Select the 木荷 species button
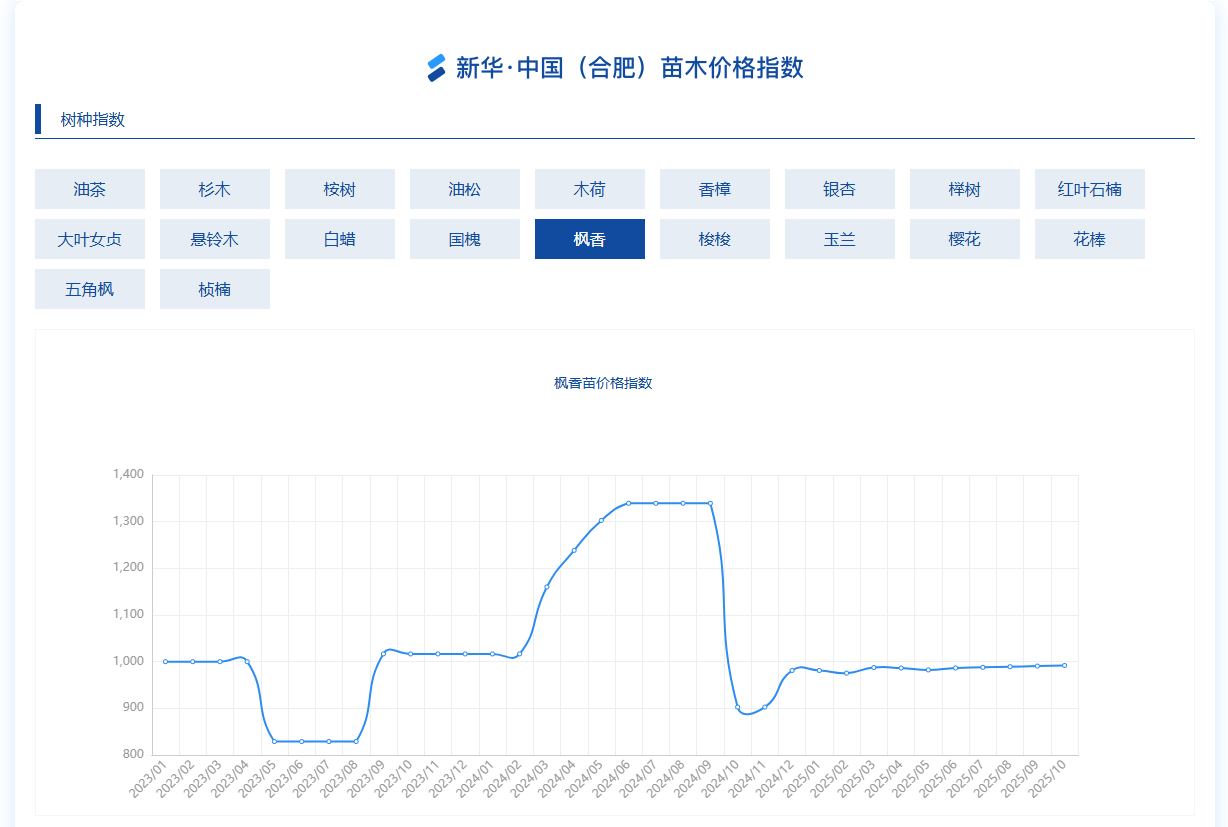Screen dimensions: 1228x827 tap(590, 189)
